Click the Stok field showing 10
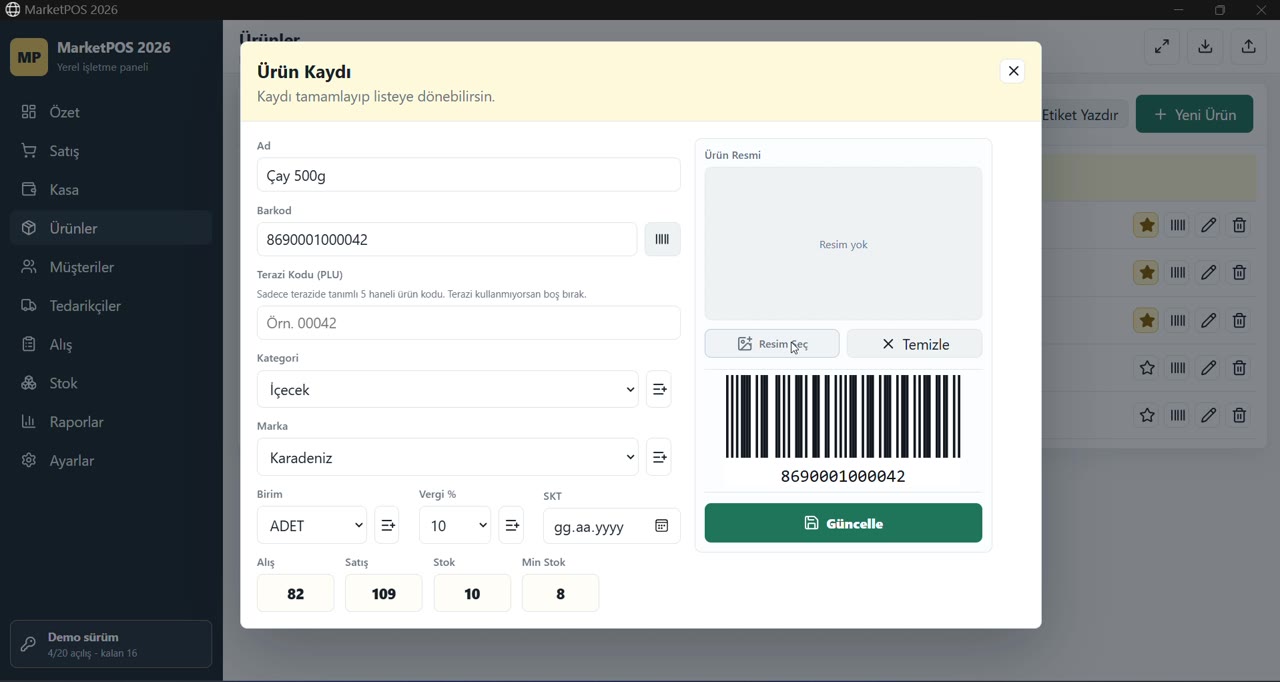Viewport: 1280px width, 682px height. 472,593
